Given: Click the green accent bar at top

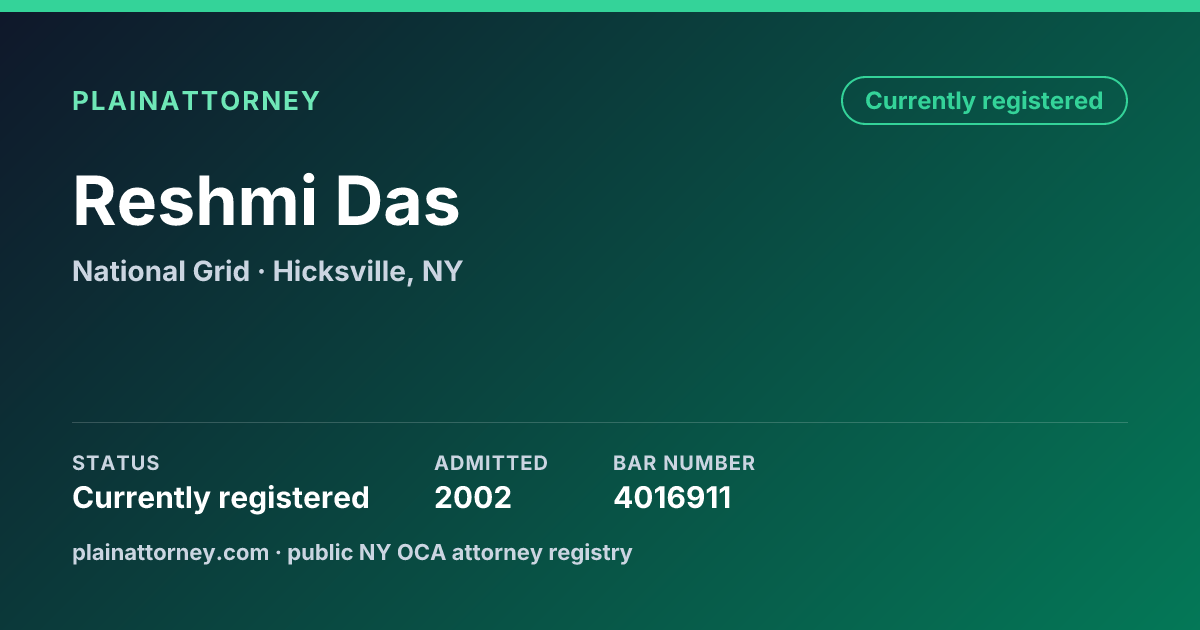Looking at the screenshot, I should [600, 6].
